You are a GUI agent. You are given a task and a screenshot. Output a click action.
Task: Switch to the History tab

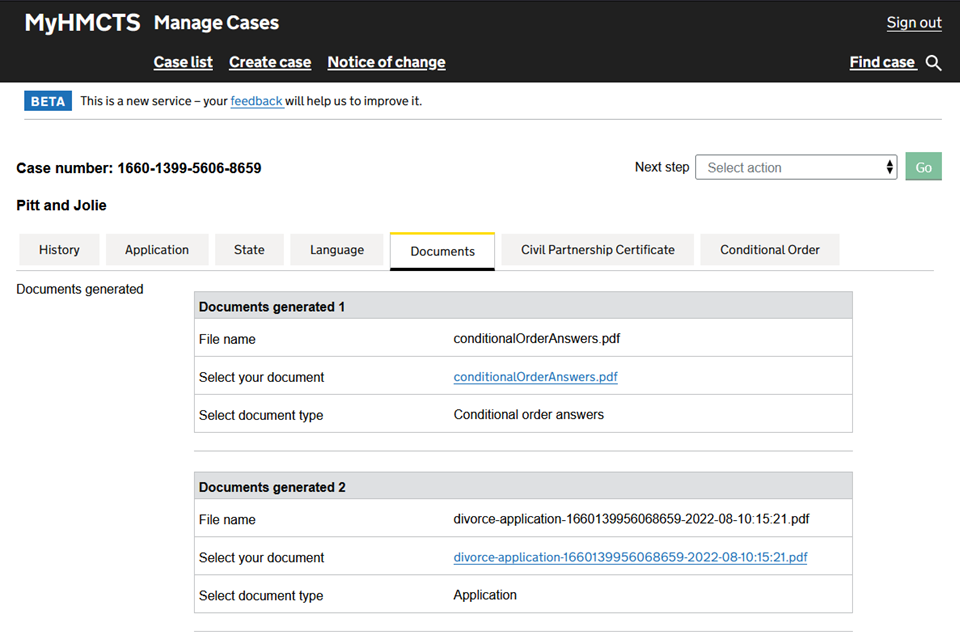(x=59, y=250)
